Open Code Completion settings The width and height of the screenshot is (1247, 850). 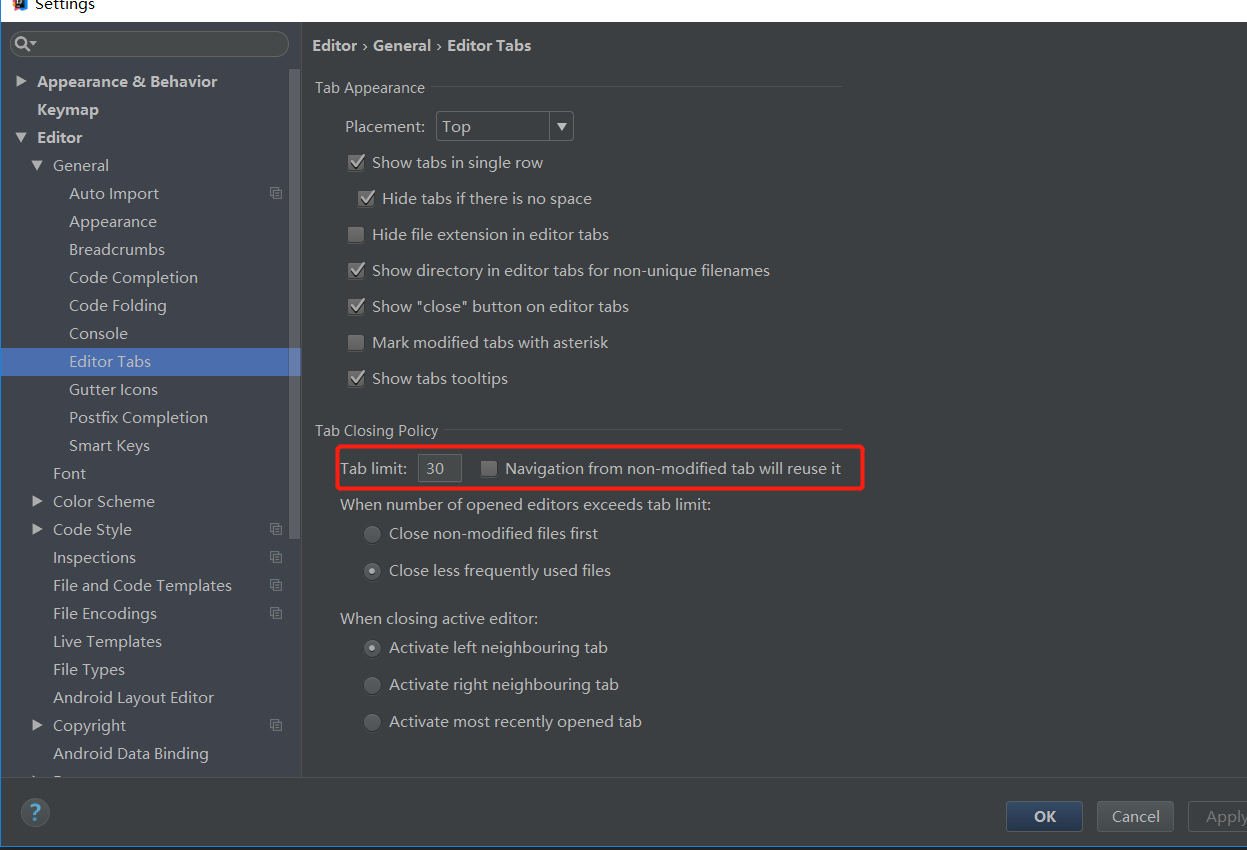133,277
